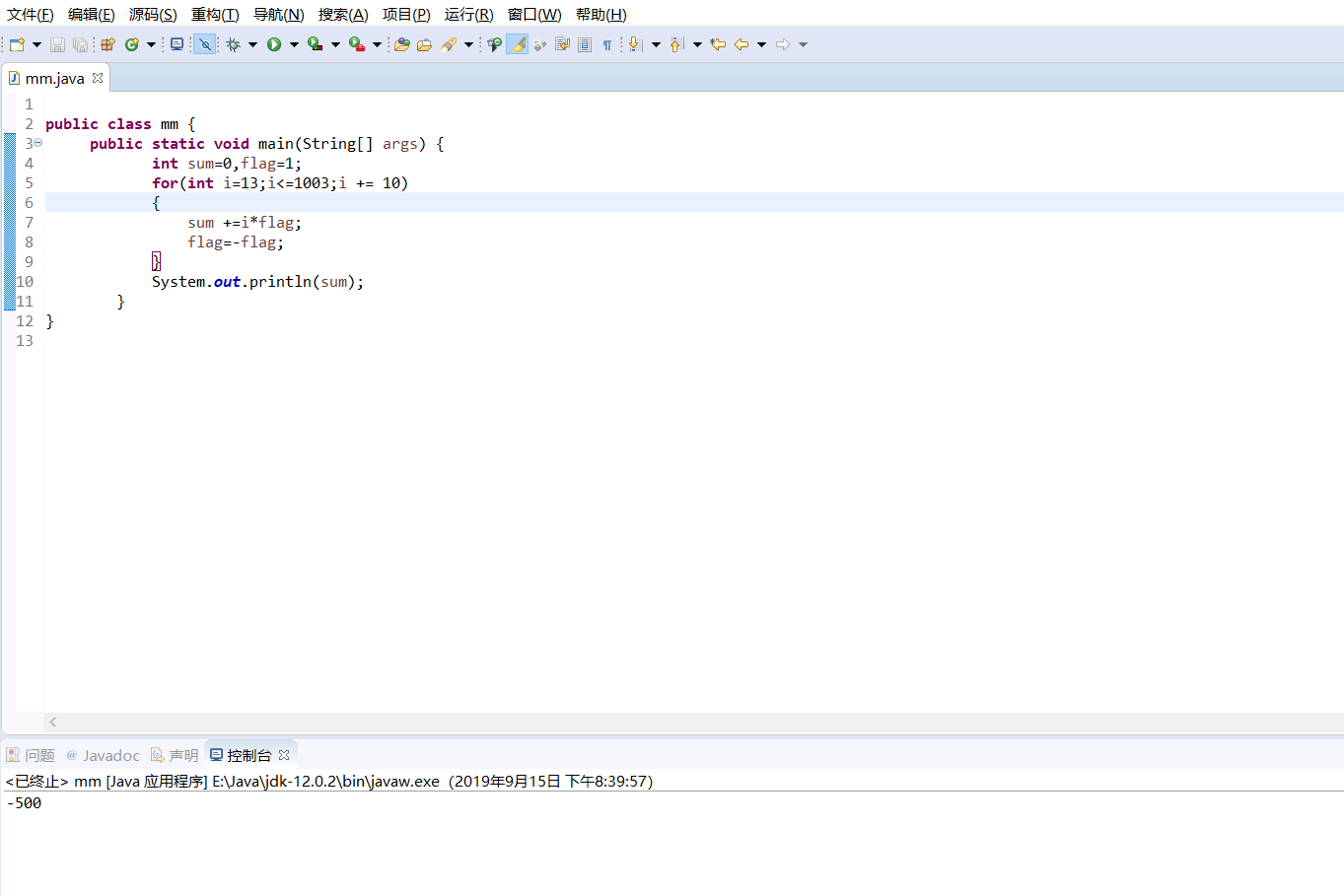Click the line number 13 in gutter

[25, 341]
